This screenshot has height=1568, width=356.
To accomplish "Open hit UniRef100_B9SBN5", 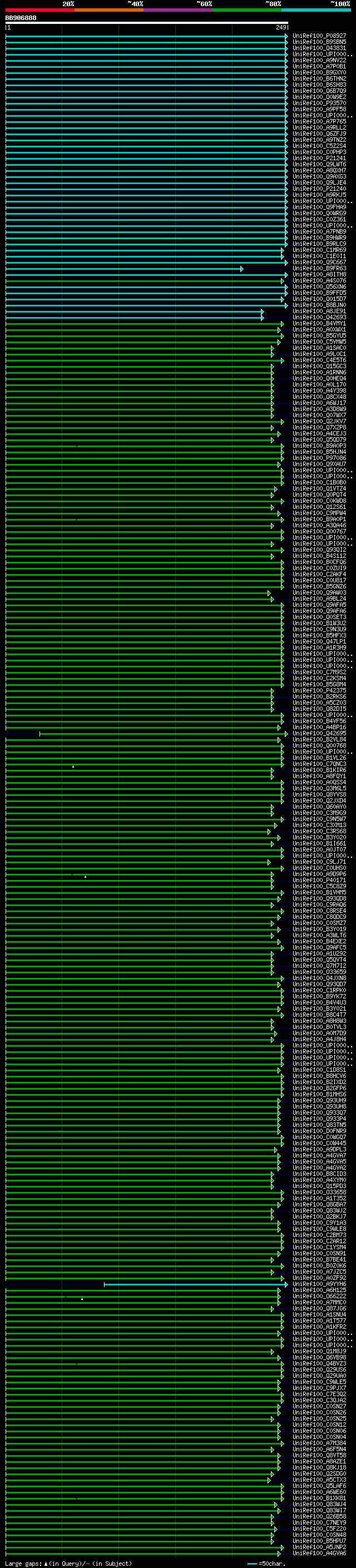I will pos(319,42).
